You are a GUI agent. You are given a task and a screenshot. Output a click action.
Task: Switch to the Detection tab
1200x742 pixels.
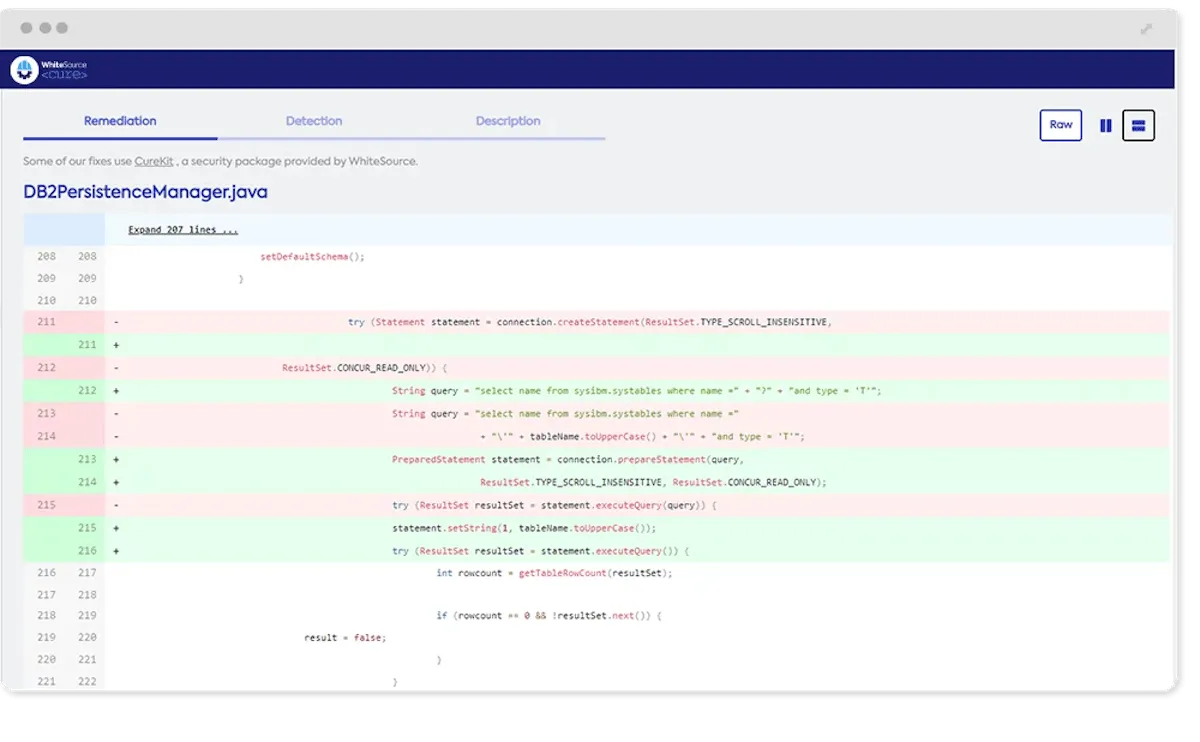click(x=314, y=121)
